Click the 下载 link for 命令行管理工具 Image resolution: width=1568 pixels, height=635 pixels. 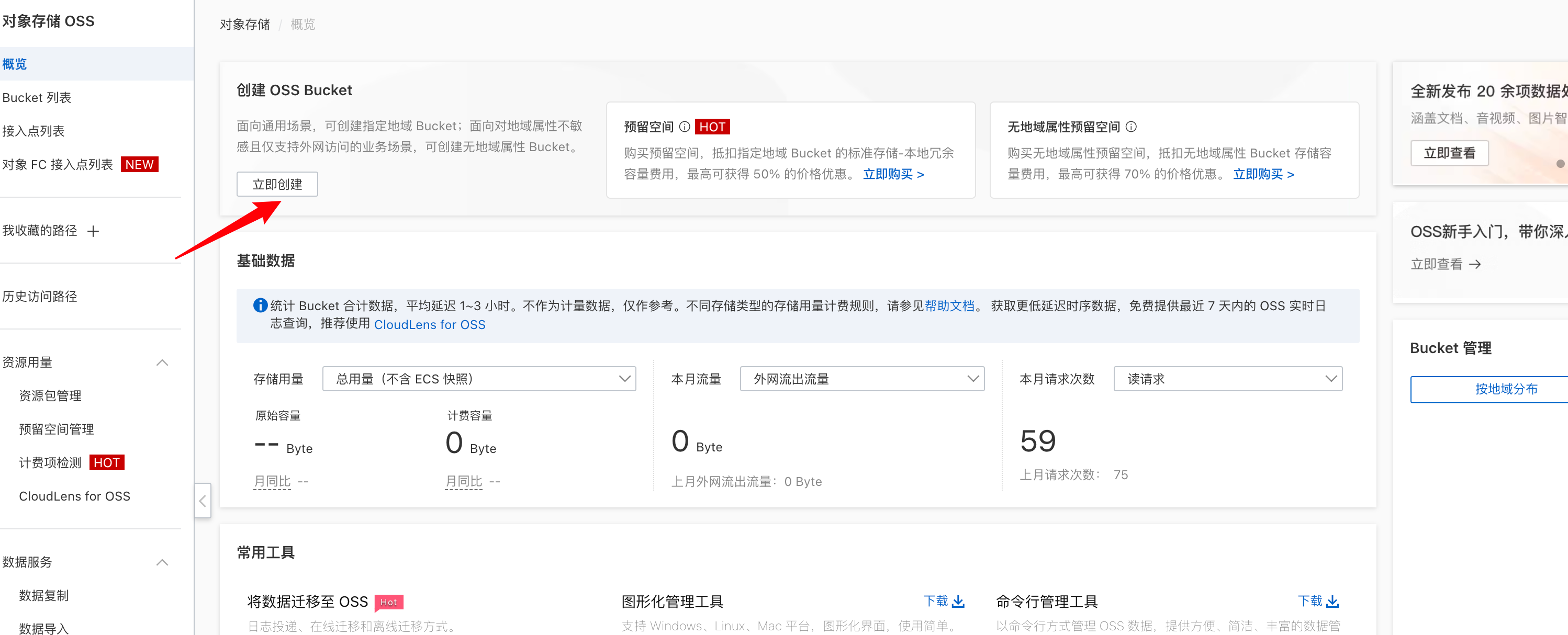point(1310,601)
